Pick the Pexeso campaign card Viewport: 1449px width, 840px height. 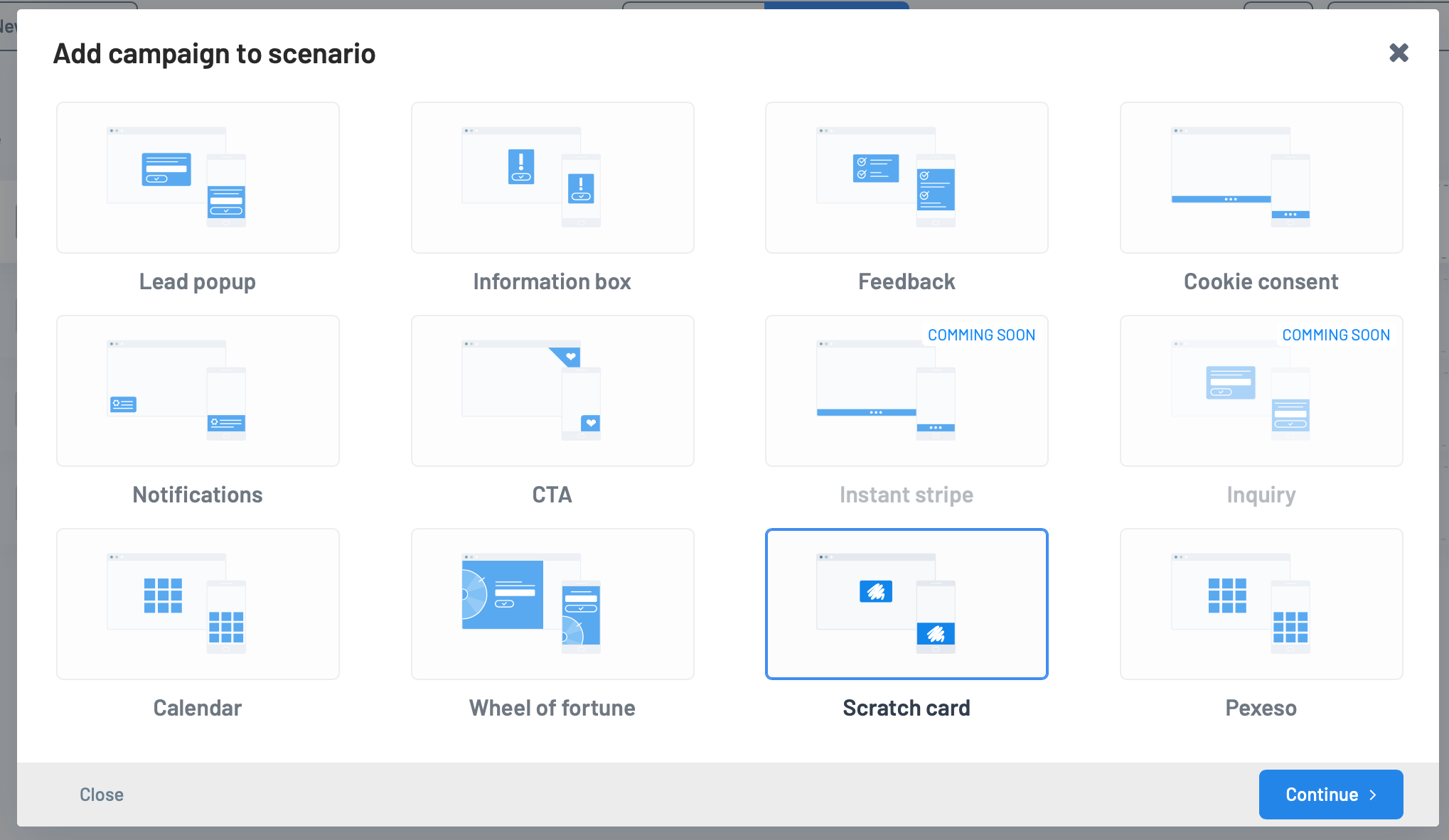[1261, 604]
